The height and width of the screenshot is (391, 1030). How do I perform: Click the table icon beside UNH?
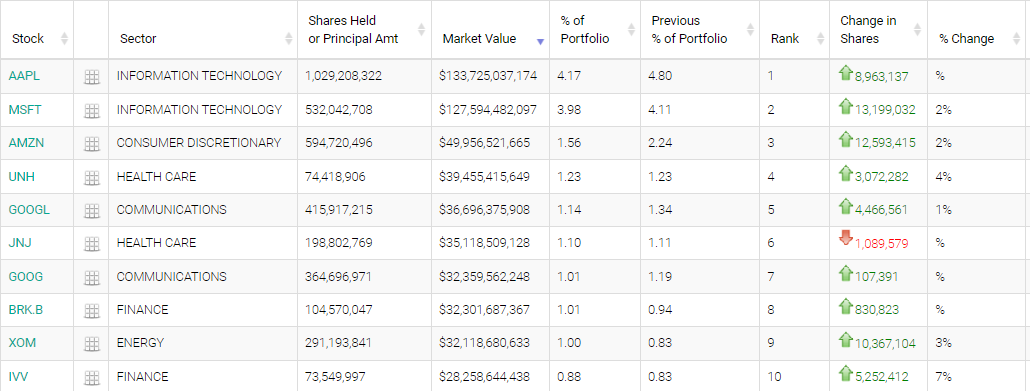pyautogui.click(x=91, y=177)
